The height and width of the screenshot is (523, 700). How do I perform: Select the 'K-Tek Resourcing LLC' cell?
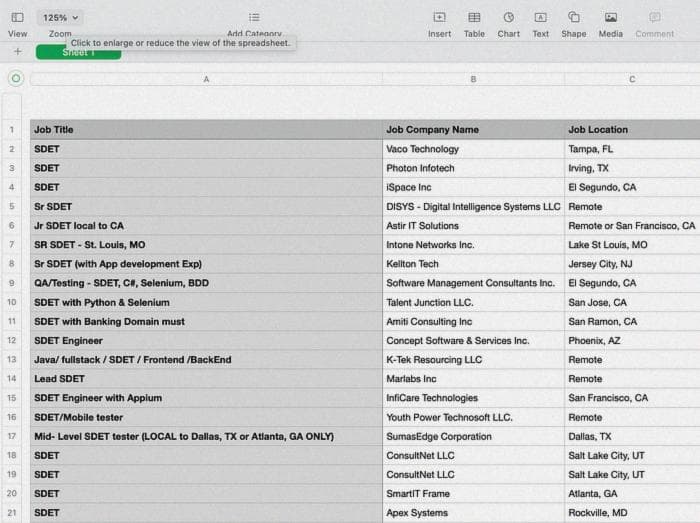(473, 360)
